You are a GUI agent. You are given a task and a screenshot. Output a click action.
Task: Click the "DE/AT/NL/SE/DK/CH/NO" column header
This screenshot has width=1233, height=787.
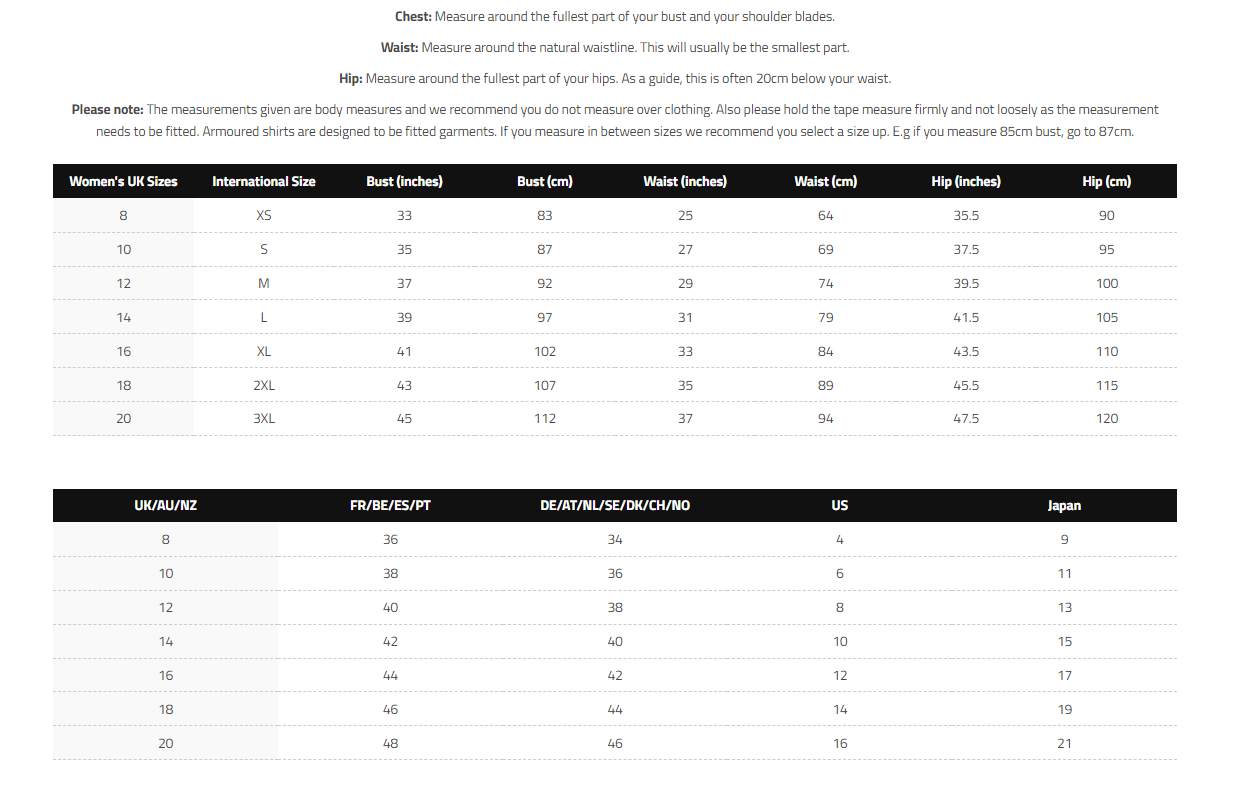coord(615,505)
